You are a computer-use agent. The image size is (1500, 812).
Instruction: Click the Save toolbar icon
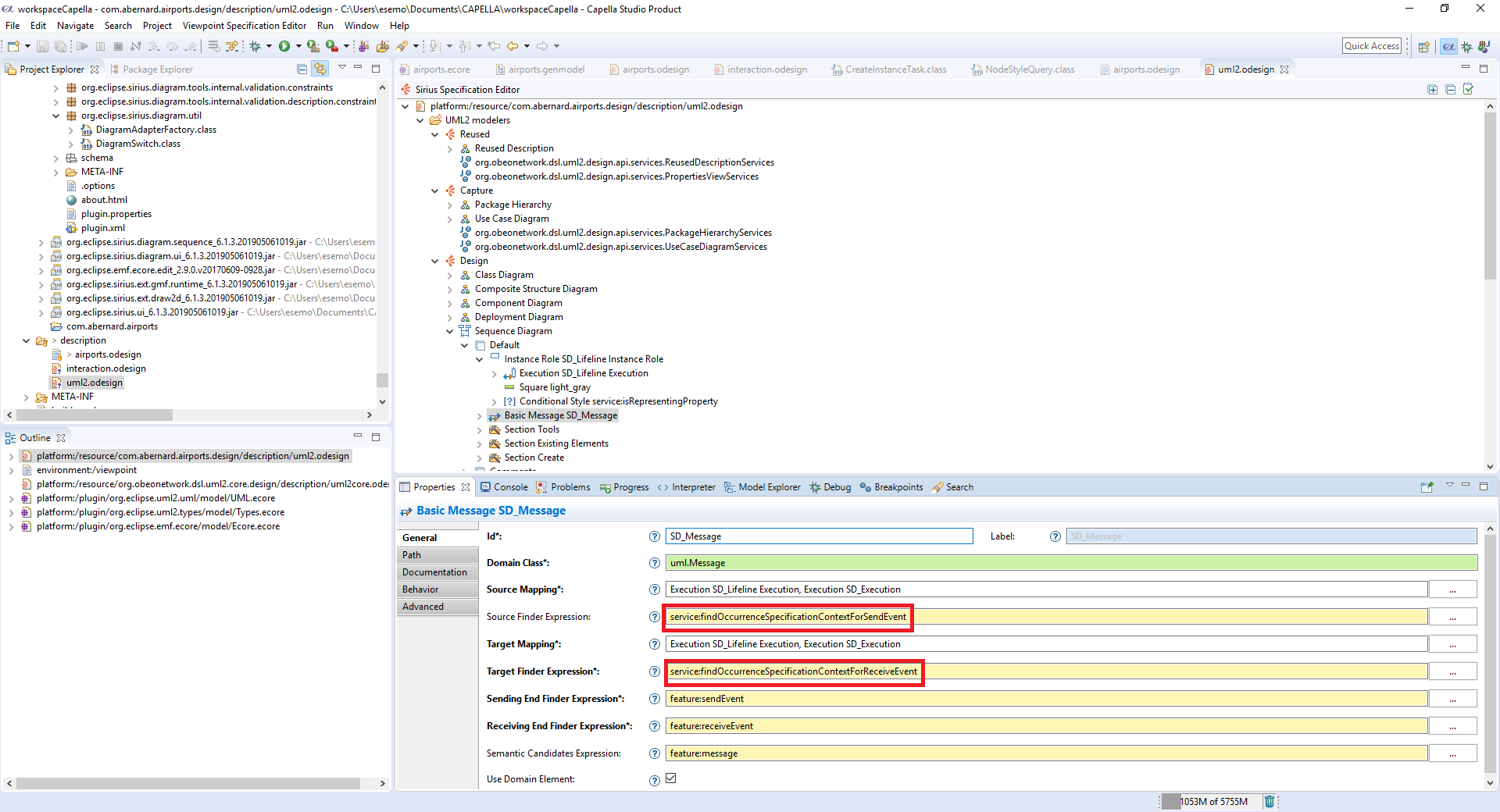(x=42, y=46)
